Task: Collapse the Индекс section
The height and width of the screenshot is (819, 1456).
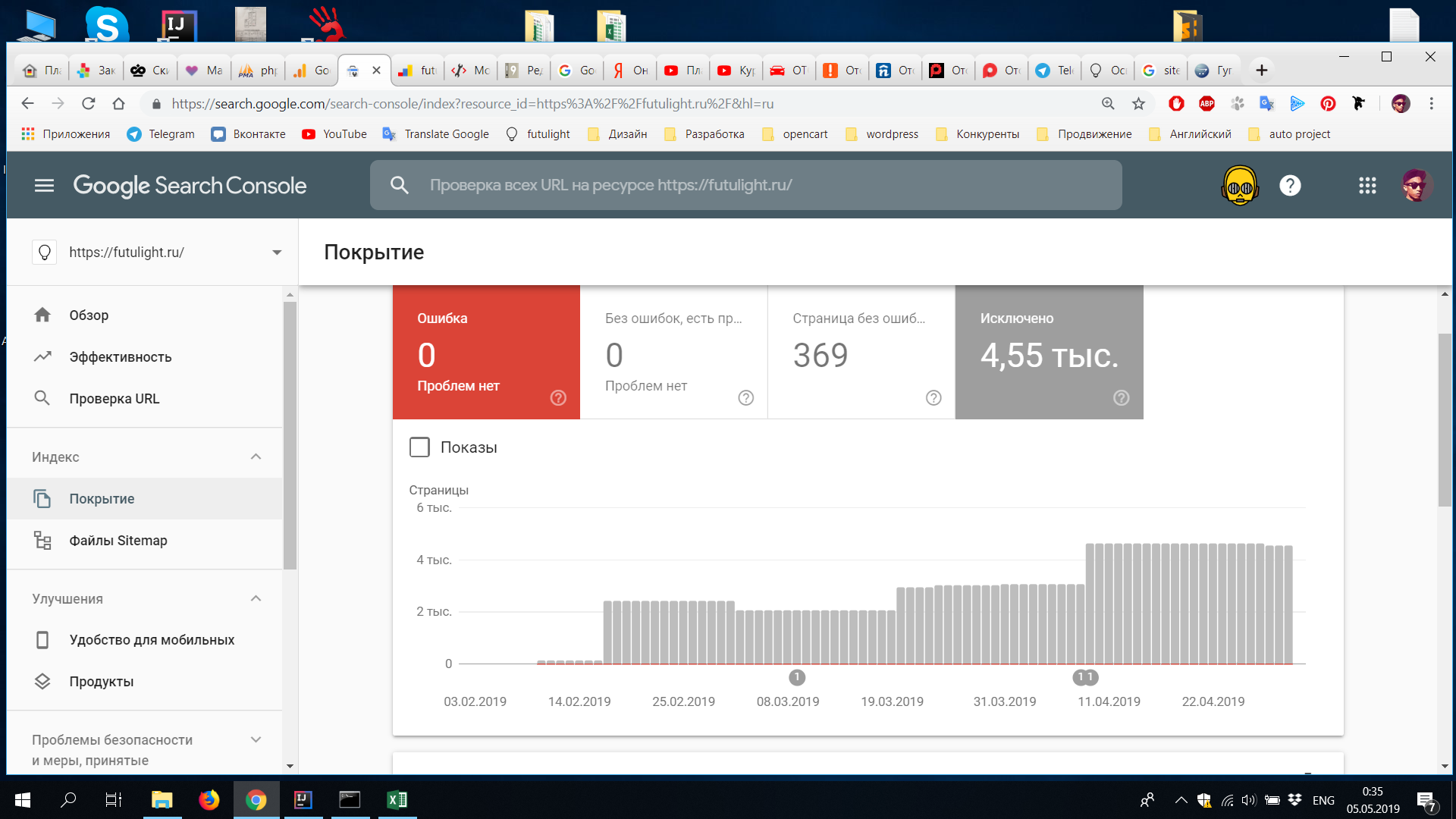Action: (x=256, y=457)
